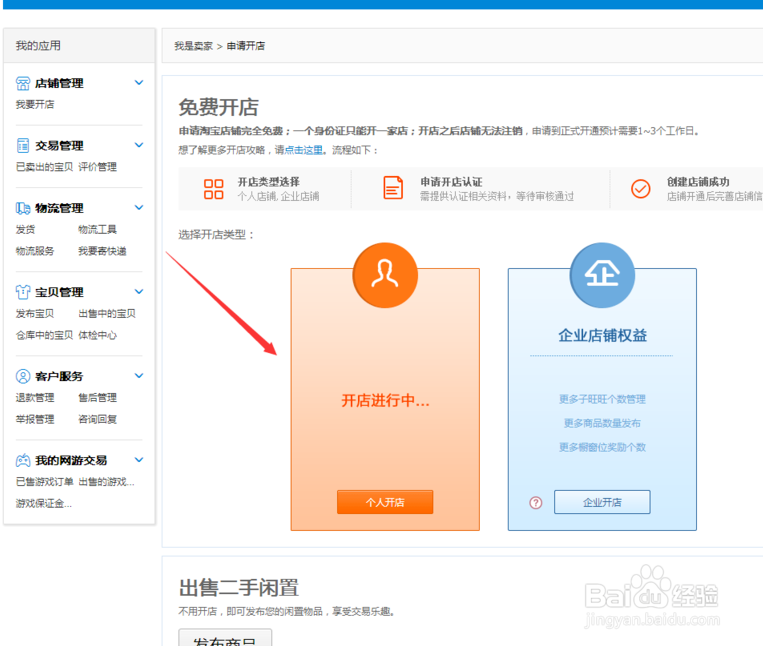Click 更多子旺旺个数管理 benefit text
The height and width of the screenshot is (646, 763).
[x=602, y=399]
